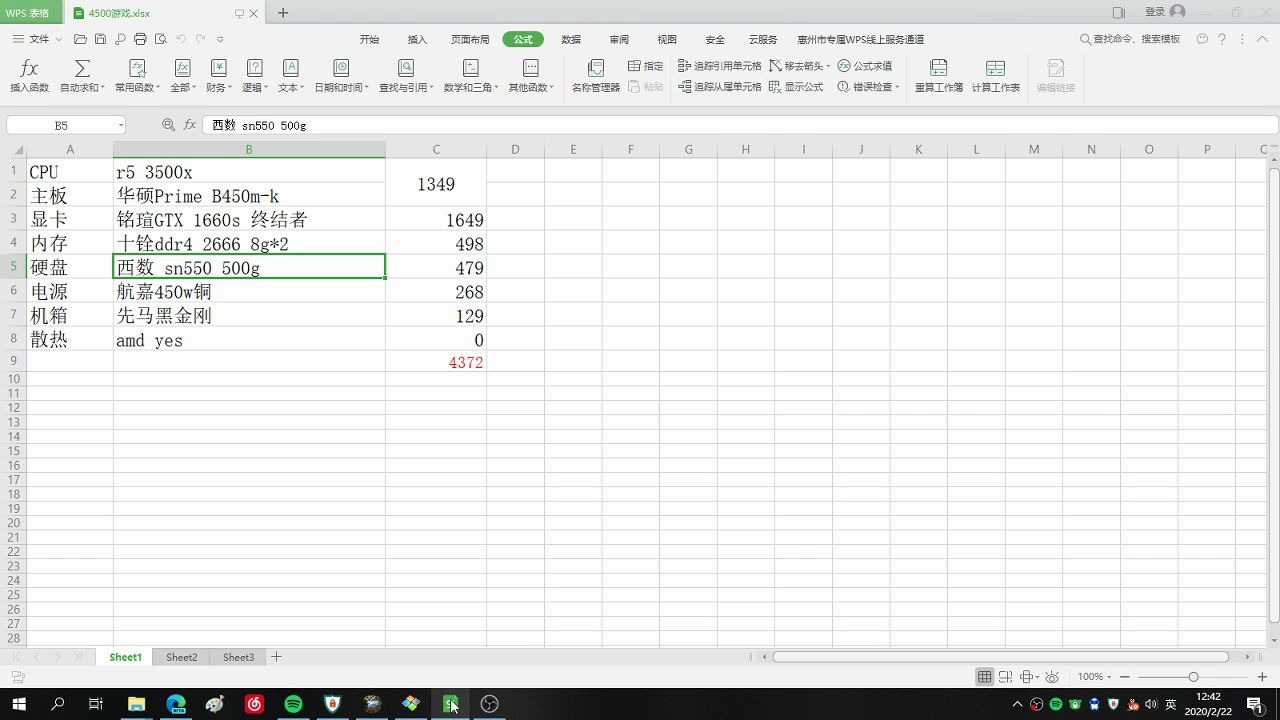Click the formula bar input field
The height and width of the screenshot is (720, 1280).
click(x=740, y=125)
